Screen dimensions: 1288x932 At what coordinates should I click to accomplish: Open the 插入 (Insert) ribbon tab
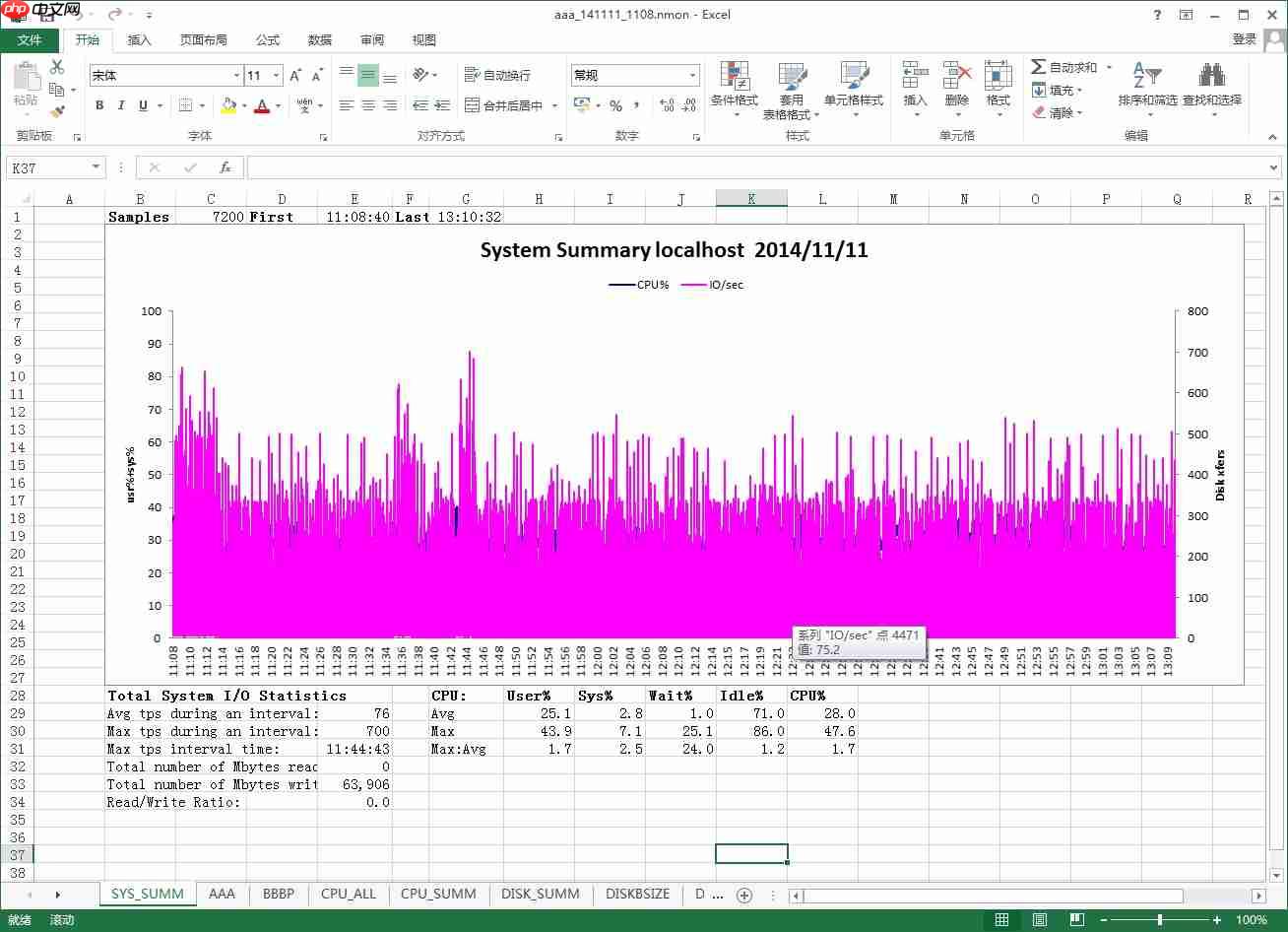140,39
